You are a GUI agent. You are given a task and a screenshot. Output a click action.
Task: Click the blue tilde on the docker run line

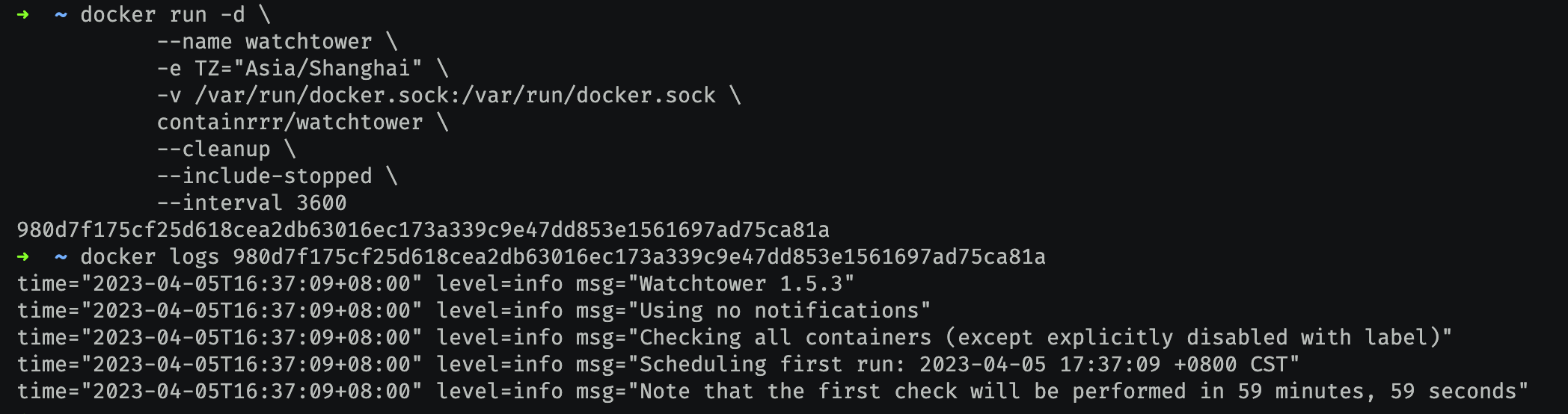tap(61, 15)
